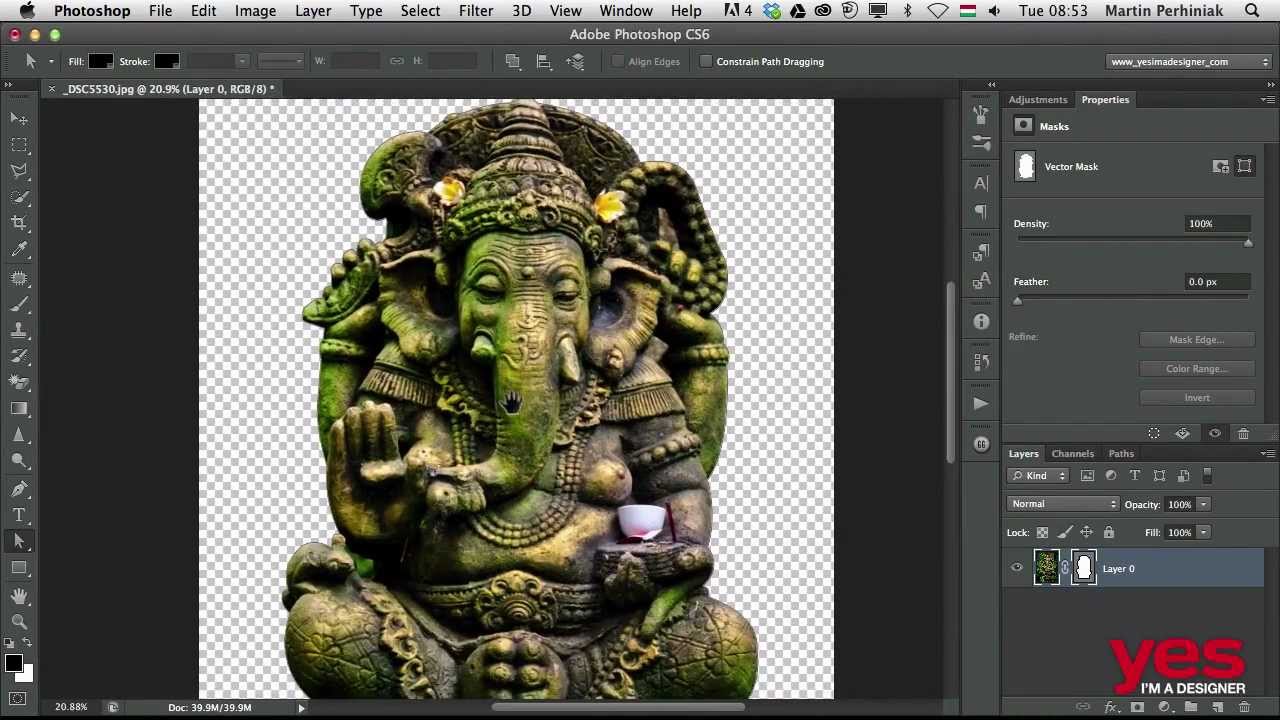
Task: Open the Filter menu
Action: (x=476, y=11)
